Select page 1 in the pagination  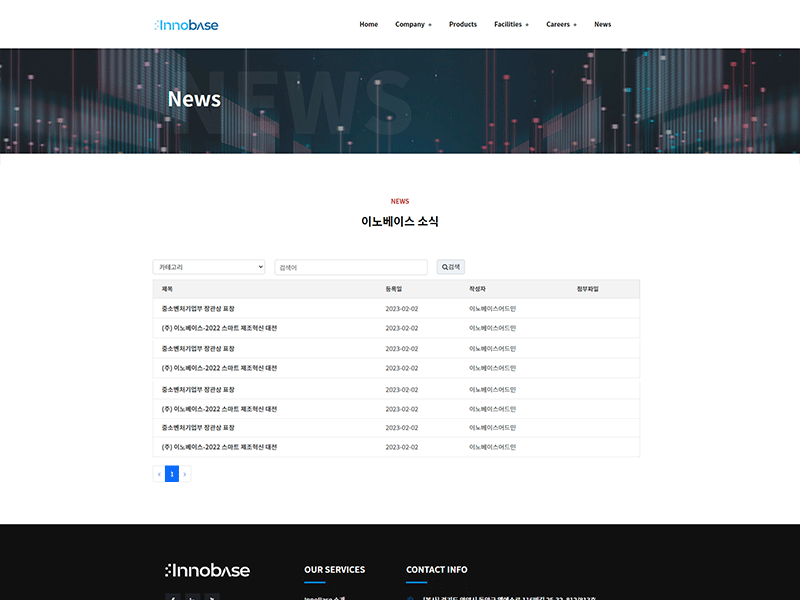[x=172, y=474]
